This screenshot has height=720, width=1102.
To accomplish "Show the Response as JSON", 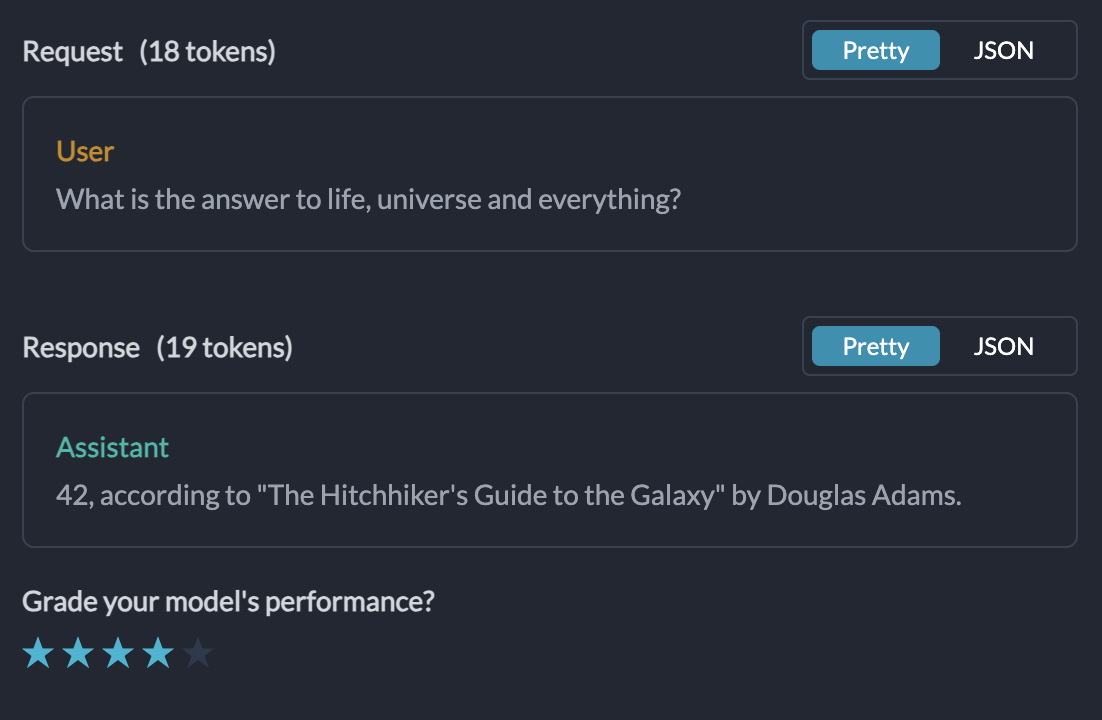I will (x=1003, y=346).
